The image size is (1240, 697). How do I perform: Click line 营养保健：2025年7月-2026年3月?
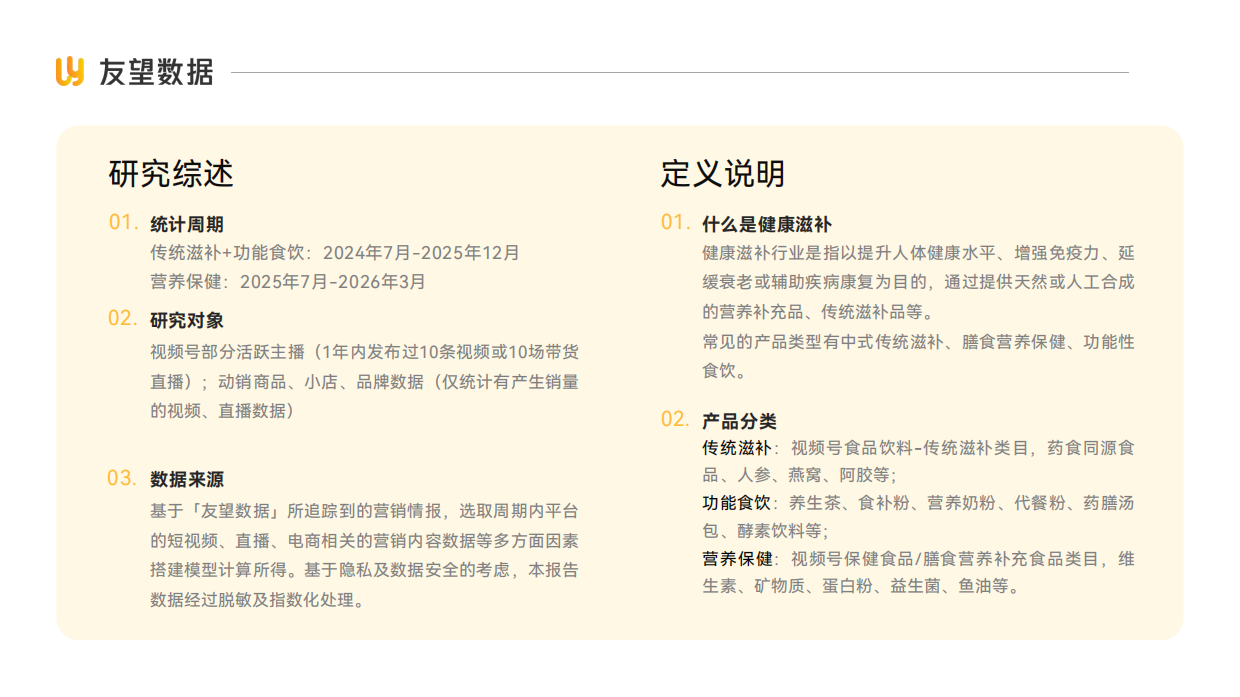click(288, 282)
